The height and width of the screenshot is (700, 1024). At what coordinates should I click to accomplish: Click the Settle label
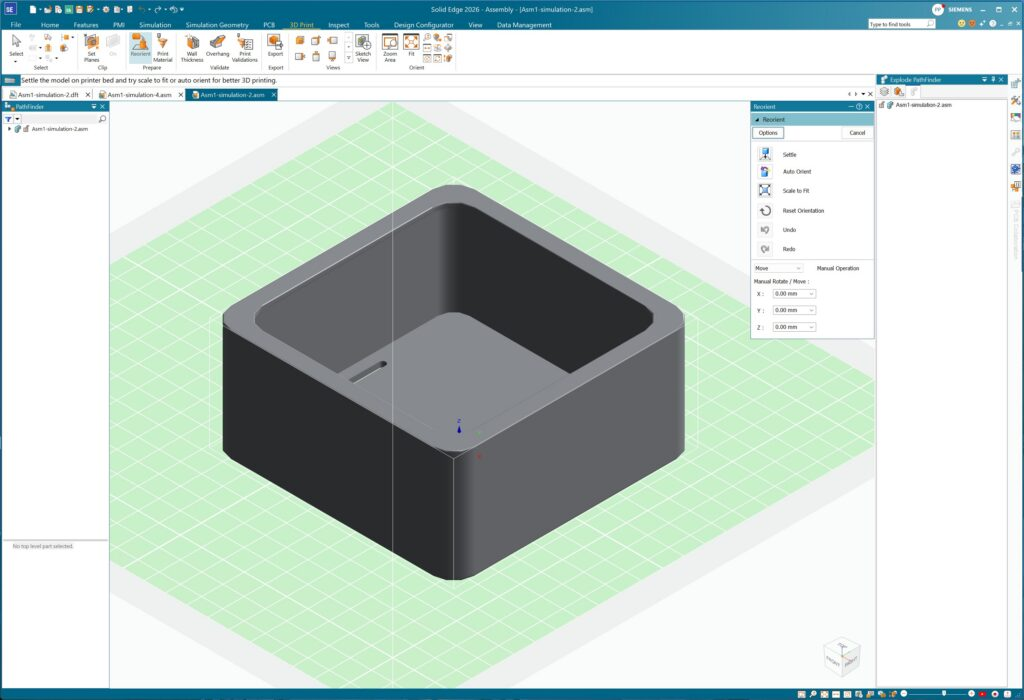point(790,155)
